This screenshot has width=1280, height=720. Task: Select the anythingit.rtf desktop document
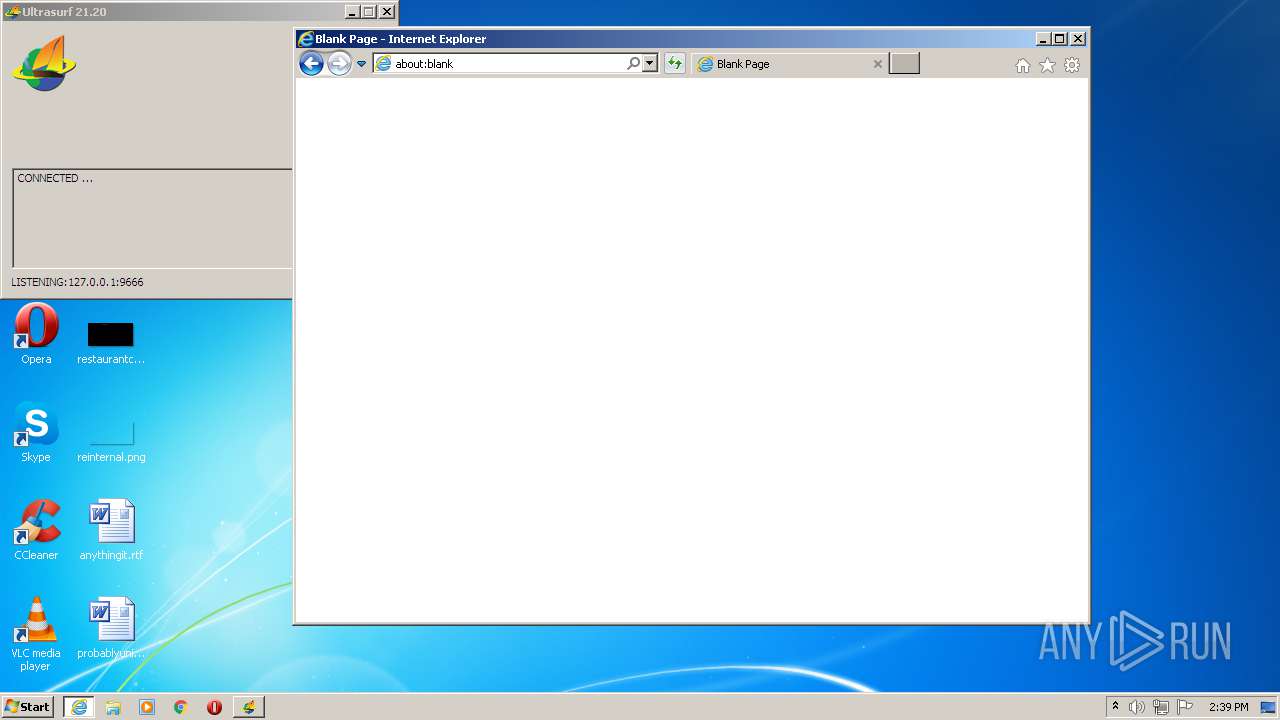(111, 531)
